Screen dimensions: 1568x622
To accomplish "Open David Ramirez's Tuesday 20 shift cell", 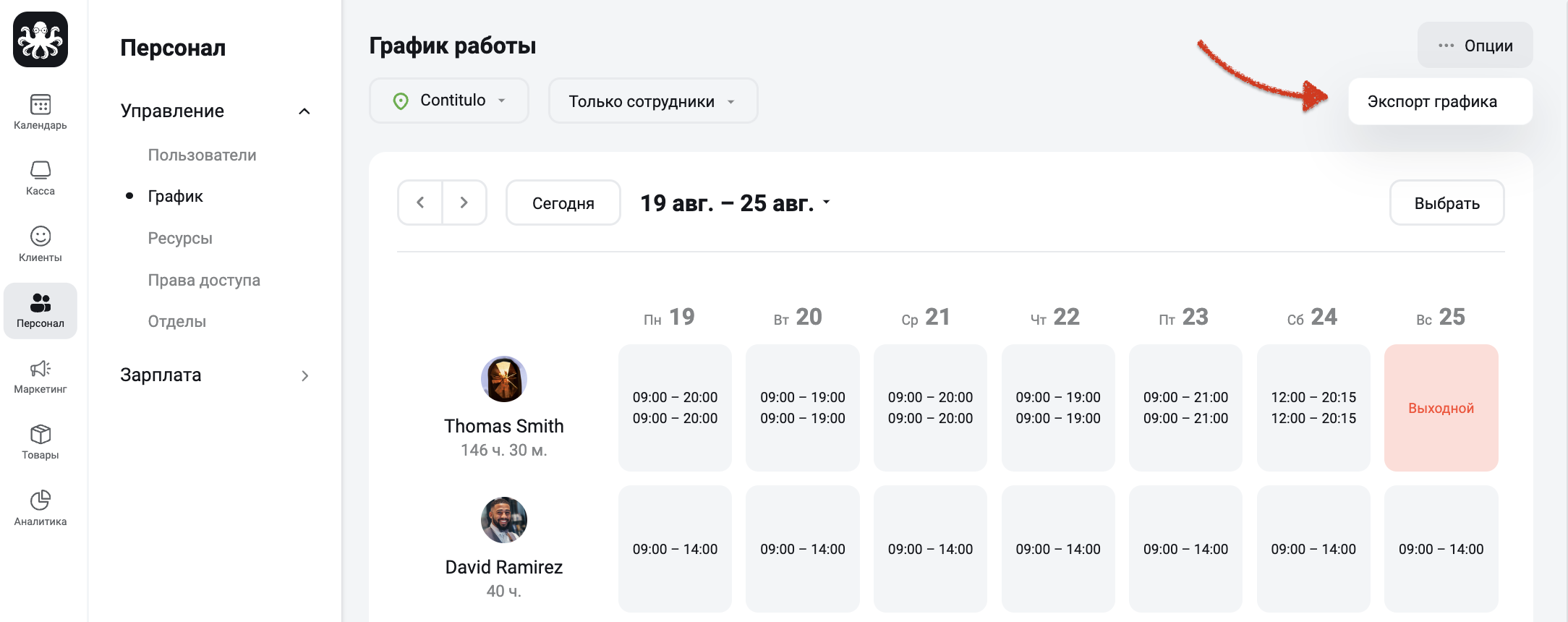I will [803, 549].
